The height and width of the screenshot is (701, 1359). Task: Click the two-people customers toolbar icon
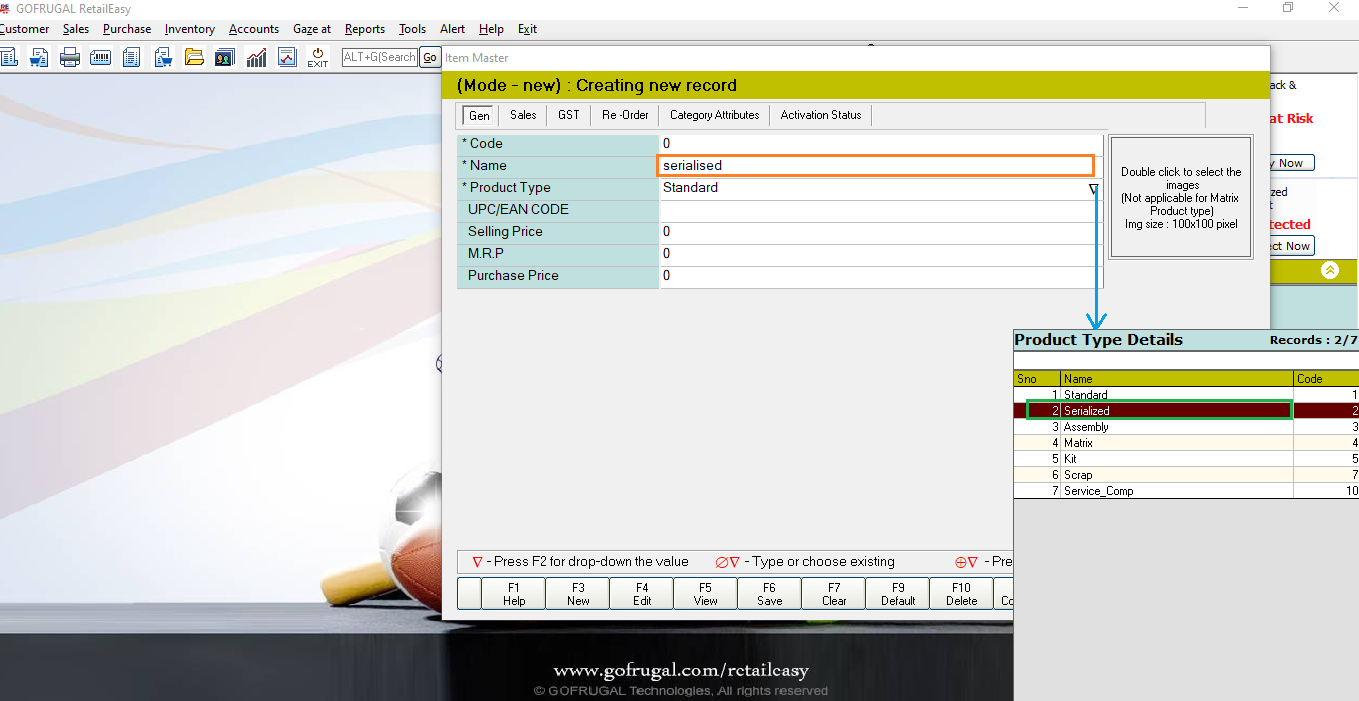225,57
